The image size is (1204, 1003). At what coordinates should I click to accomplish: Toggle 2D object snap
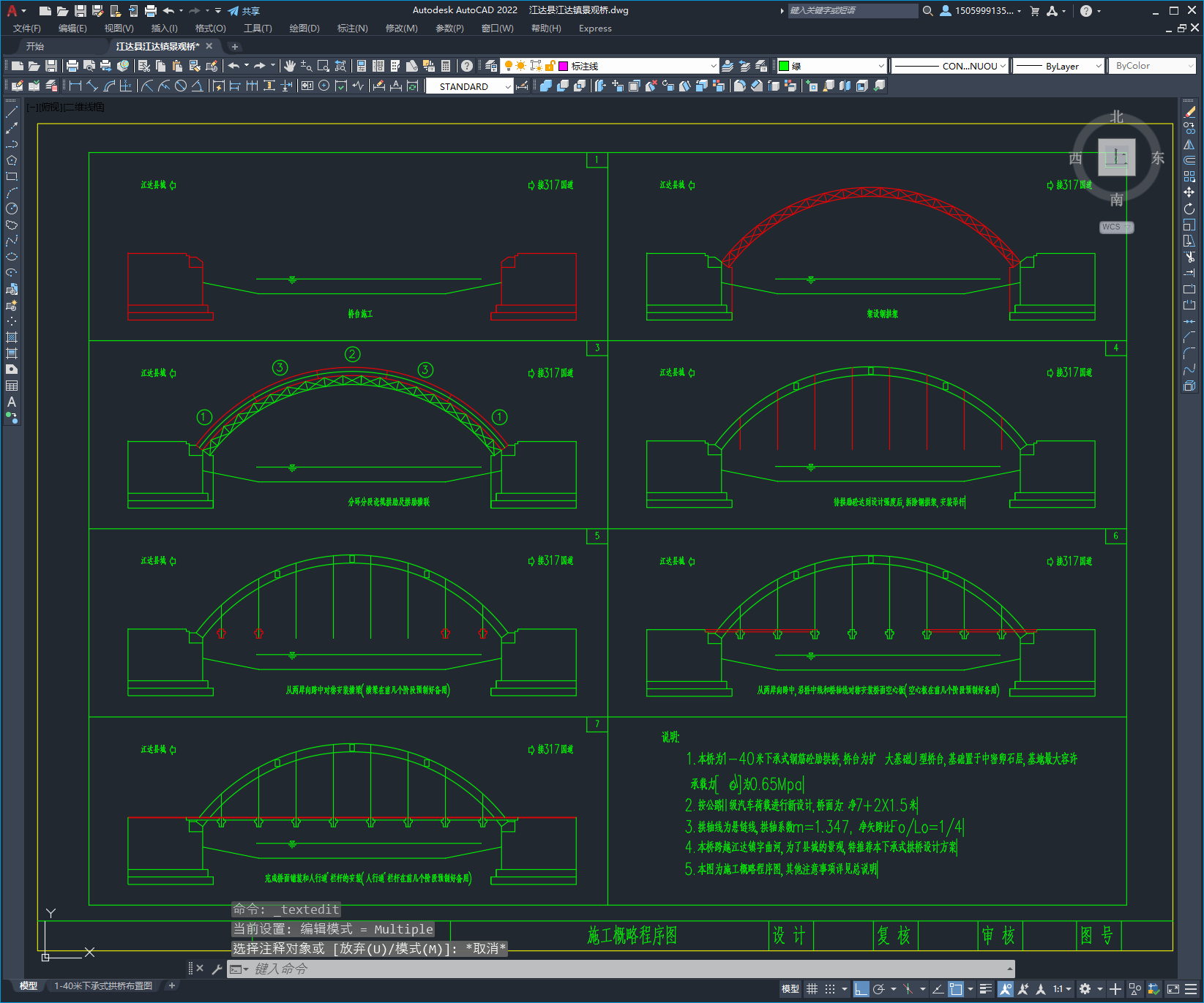point(956,989)
